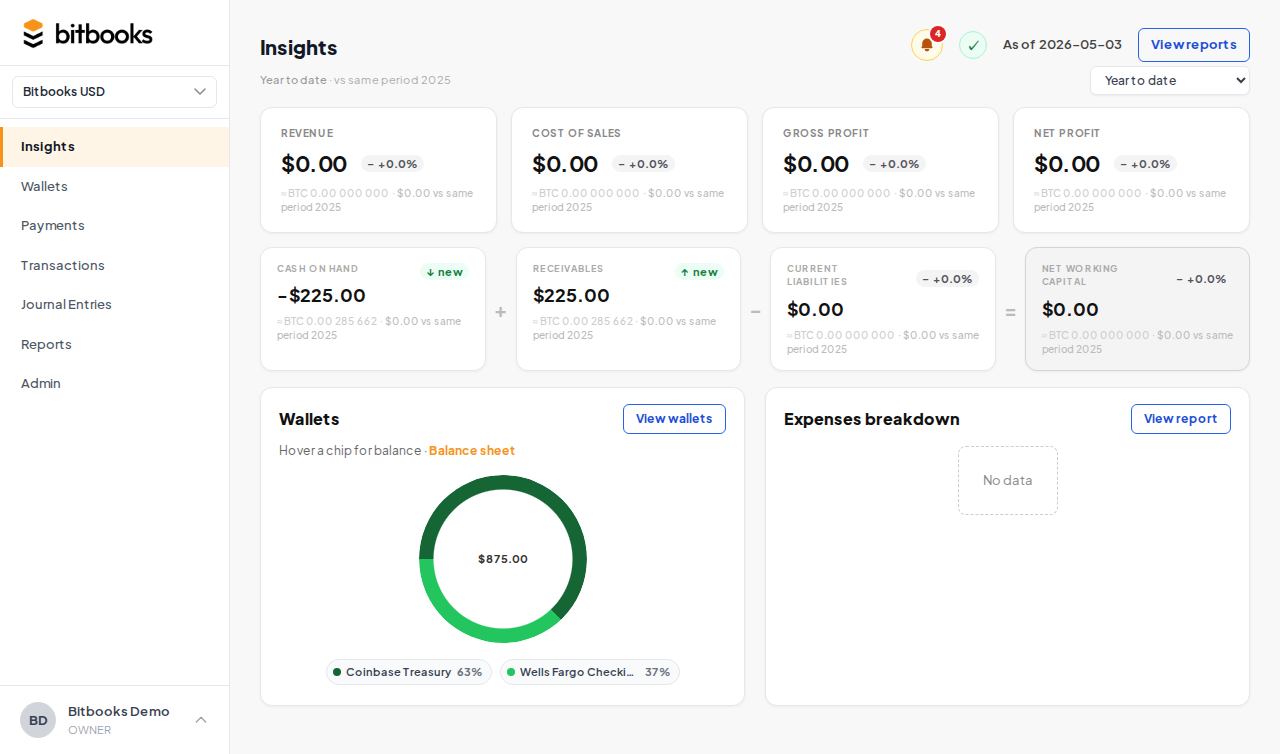
Task: Go to Admin section
Action: tap(115, 383)
